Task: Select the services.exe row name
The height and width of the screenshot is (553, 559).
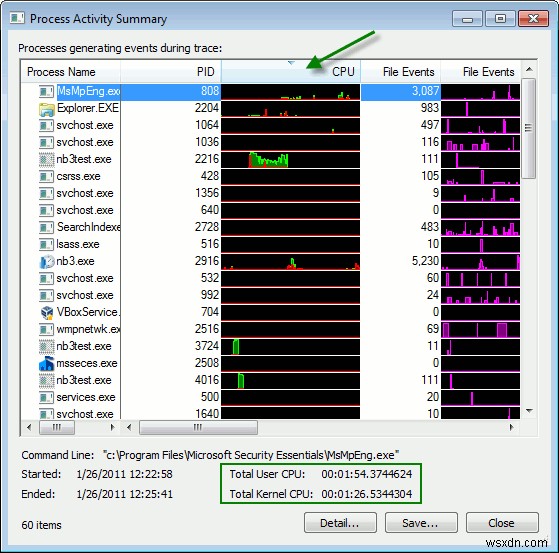Action: [x=86, y=397]
